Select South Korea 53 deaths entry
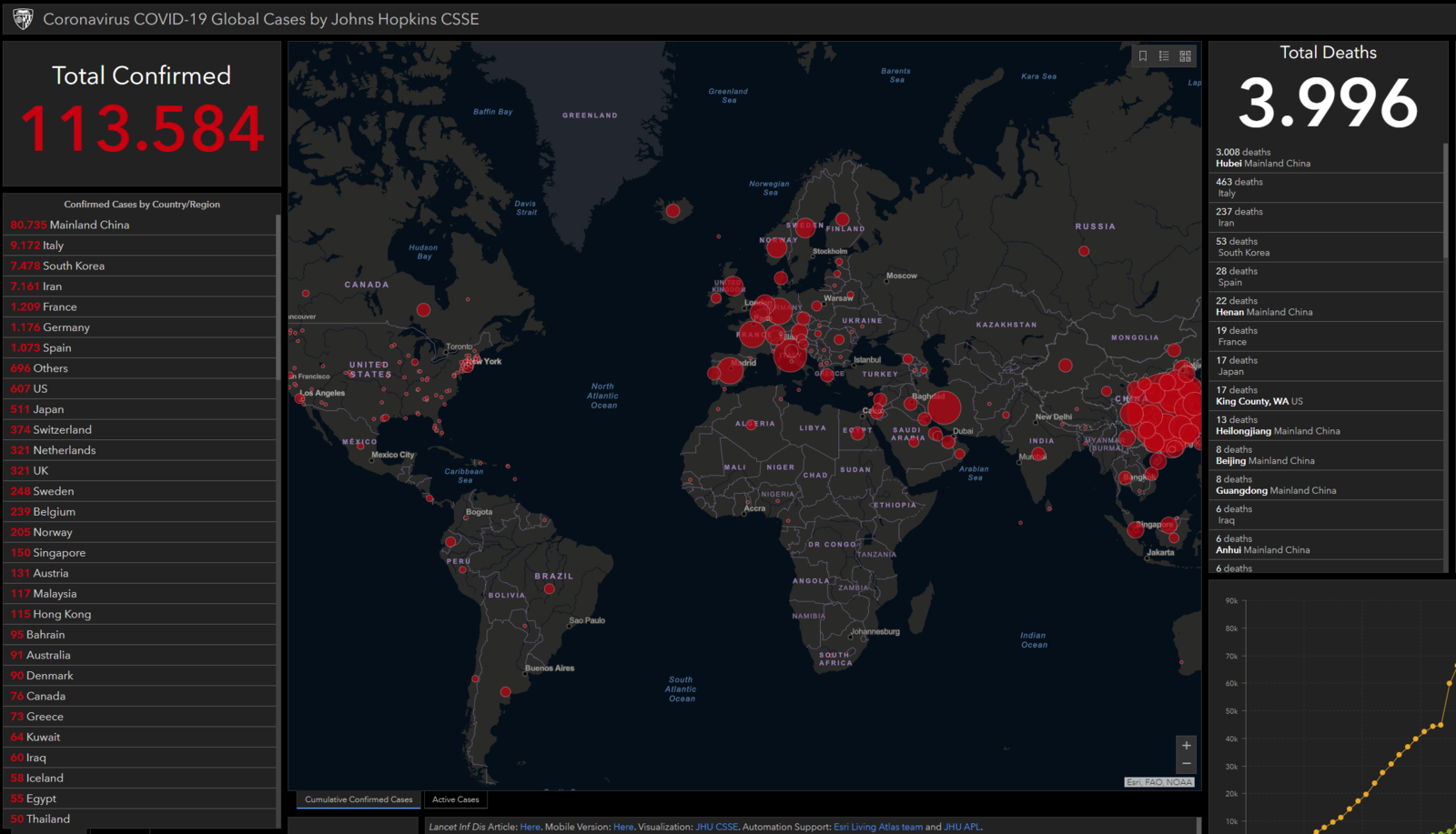Image resolution: width=1456 pixels, height=834 pixels. 1327,247
